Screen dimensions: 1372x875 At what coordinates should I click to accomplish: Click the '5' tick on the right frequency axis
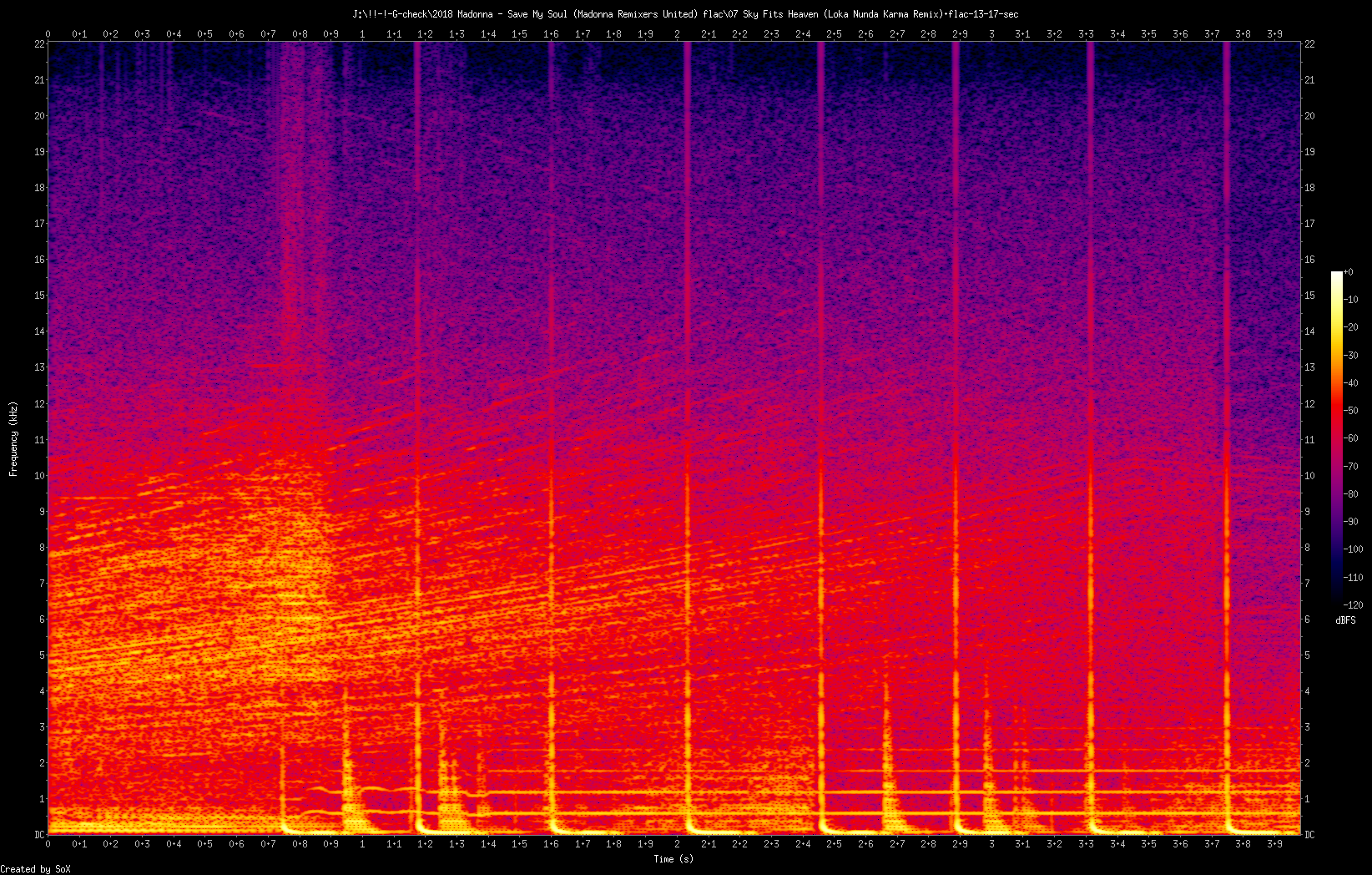pyautogui.click(x=1307, y=655)
